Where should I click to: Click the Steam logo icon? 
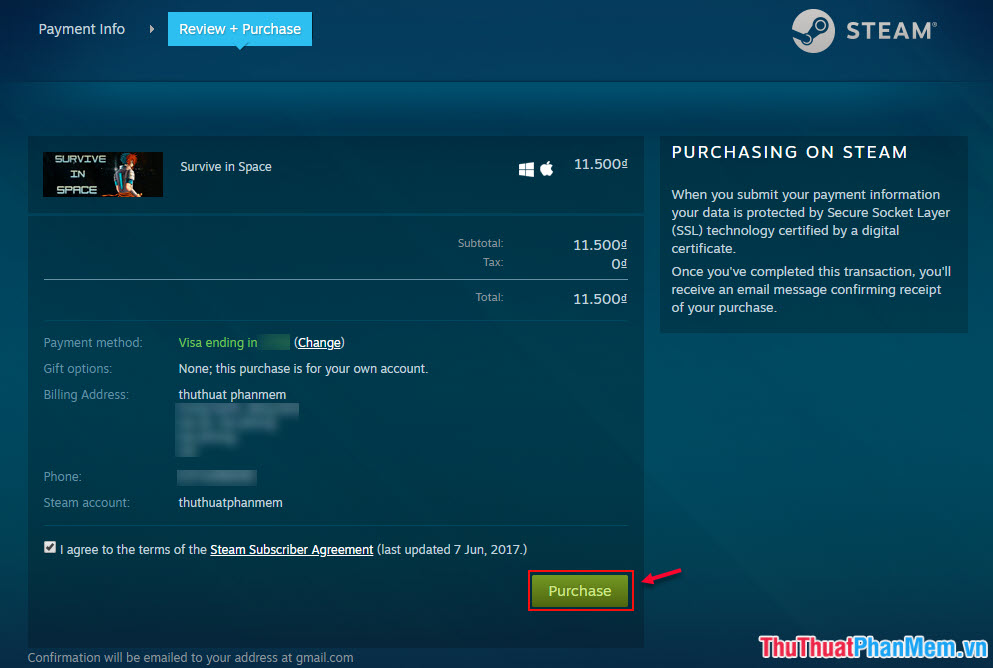tap(813, 30)
